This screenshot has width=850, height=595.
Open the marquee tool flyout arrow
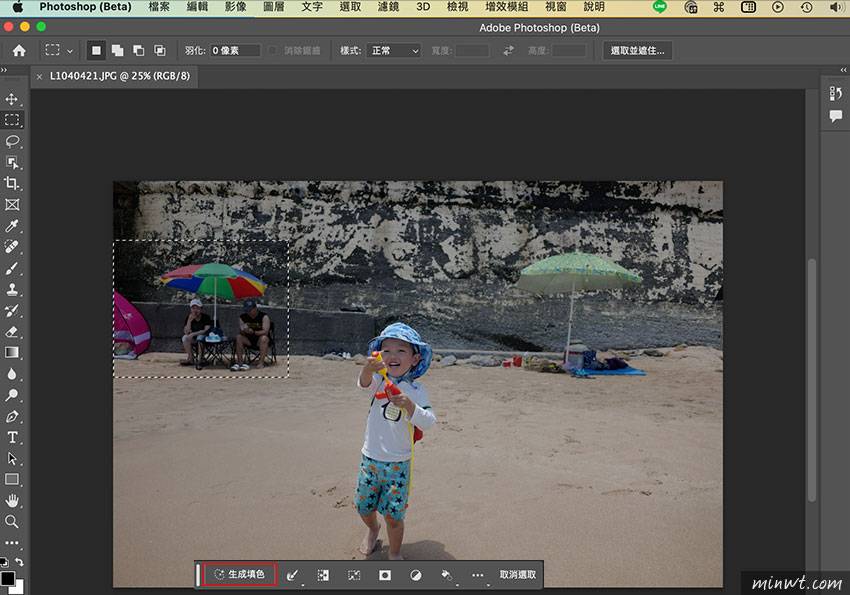(68, 50)
